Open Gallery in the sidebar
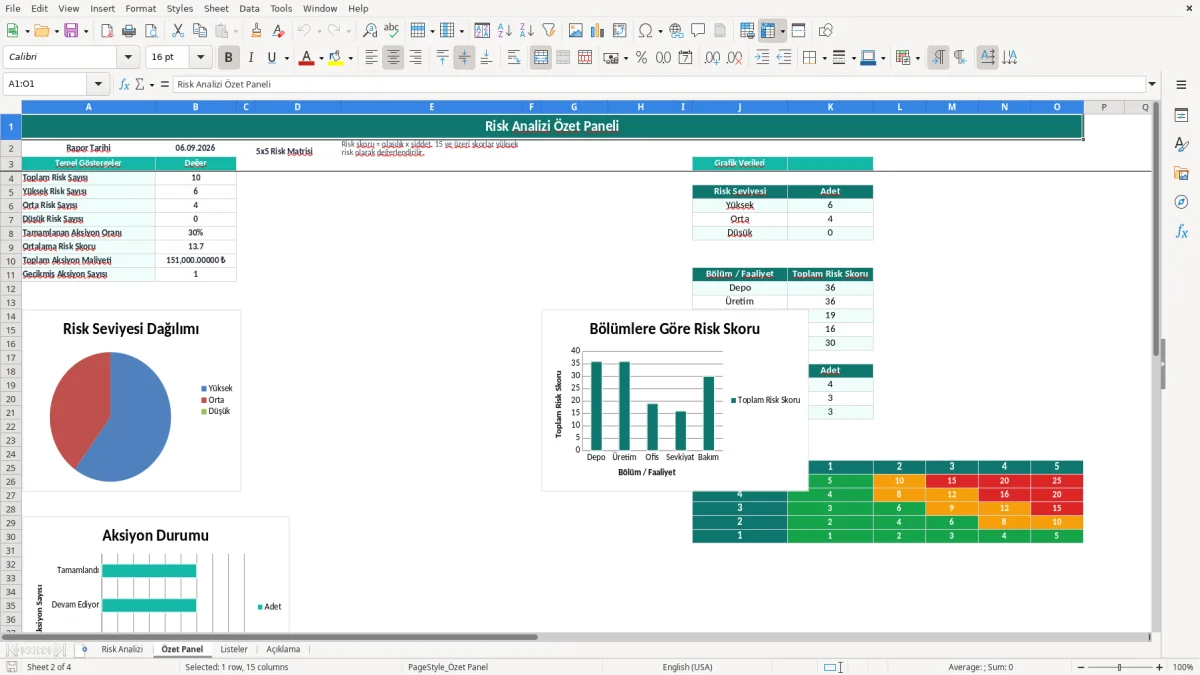The height and width of the screenshot is (675, 1200). (1181, 173)
